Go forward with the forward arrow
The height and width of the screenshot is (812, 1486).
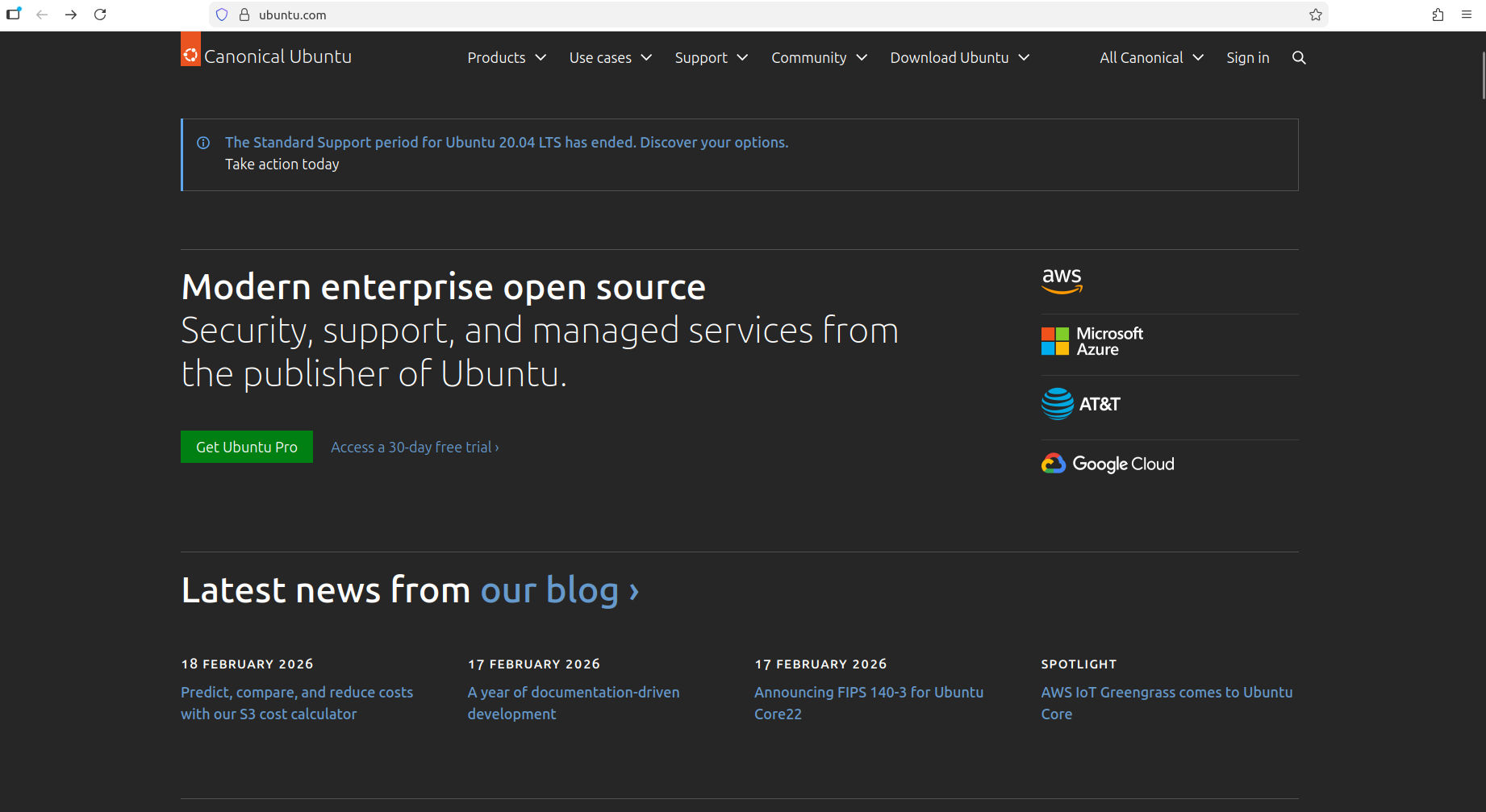pyautogui.click(x=71, y=15)
